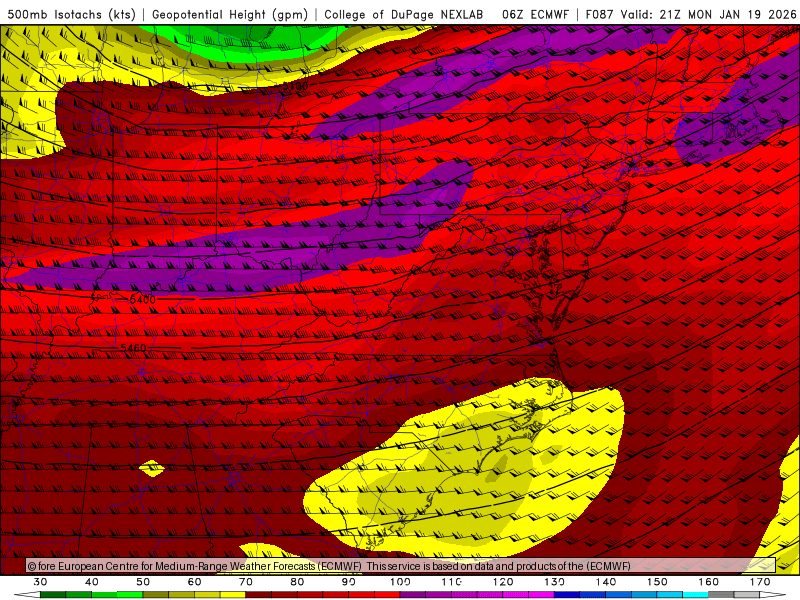Click the ECMWF copyright notice text
The height and width of the screenshot is (600, 800).
click(x=329, y=566)
